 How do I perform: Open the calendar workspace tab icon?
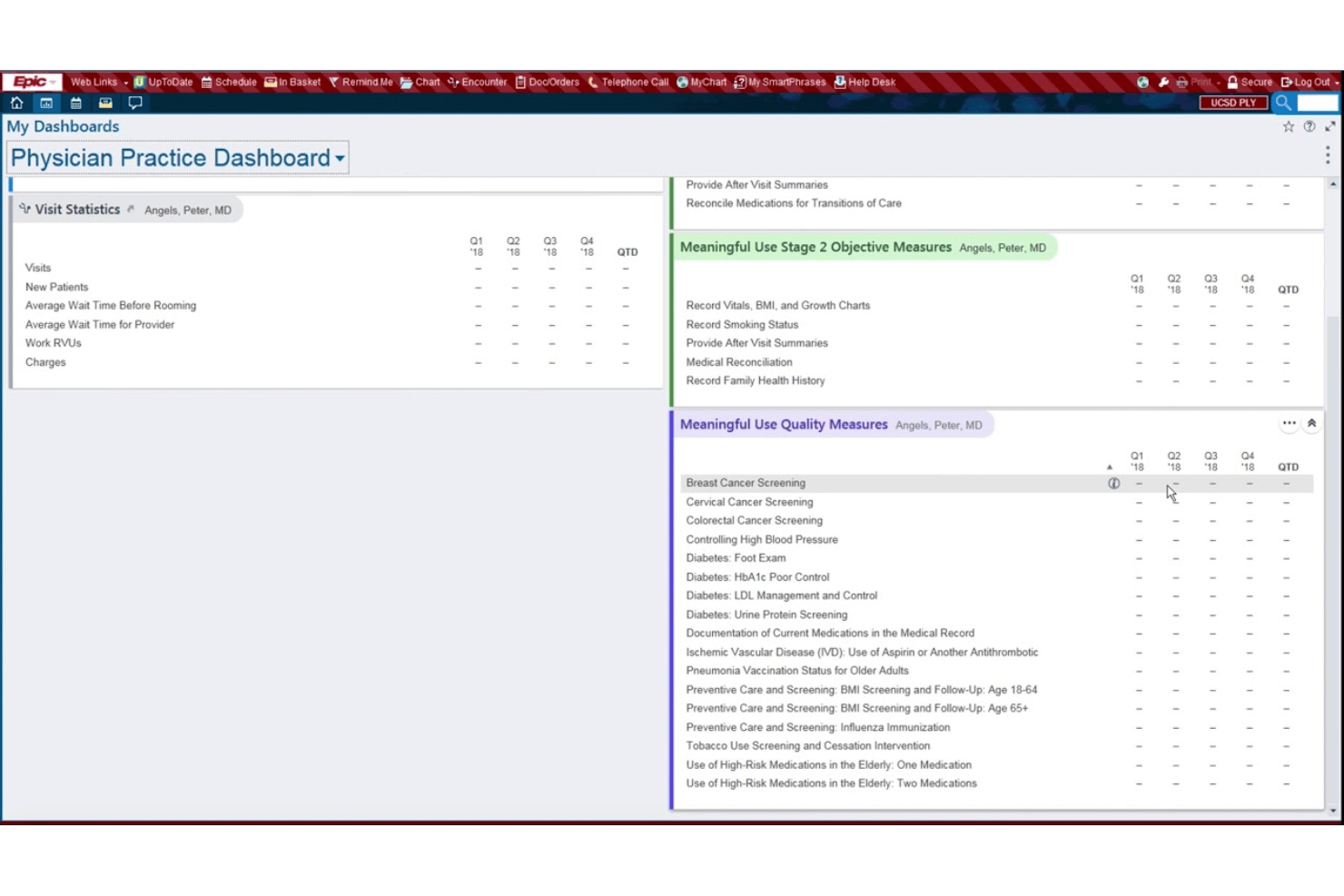point(76,103)
